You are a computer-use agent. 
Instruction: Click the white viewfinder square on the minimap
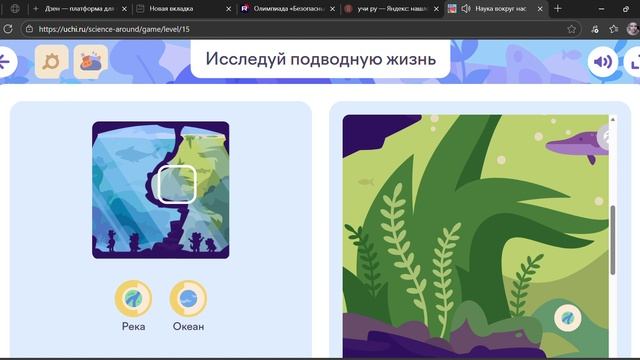point(177,184)
